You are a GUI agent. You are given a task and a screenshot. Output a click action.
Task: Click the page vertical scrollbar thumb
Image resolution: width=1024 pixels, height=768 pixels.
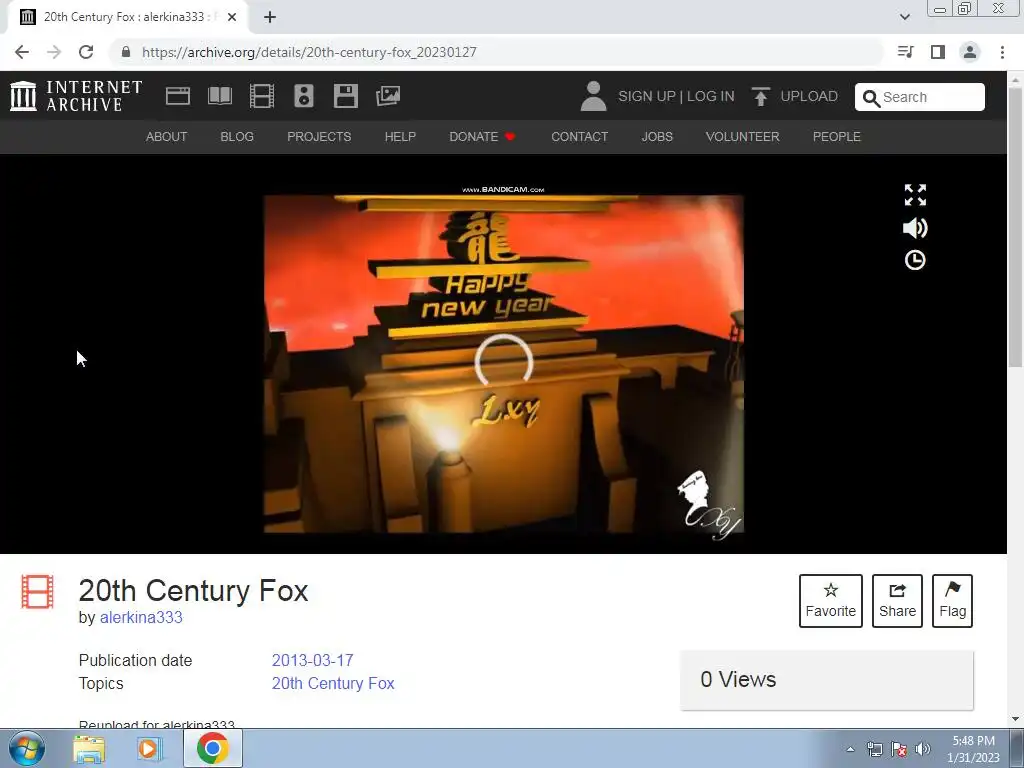point(1016,229)
